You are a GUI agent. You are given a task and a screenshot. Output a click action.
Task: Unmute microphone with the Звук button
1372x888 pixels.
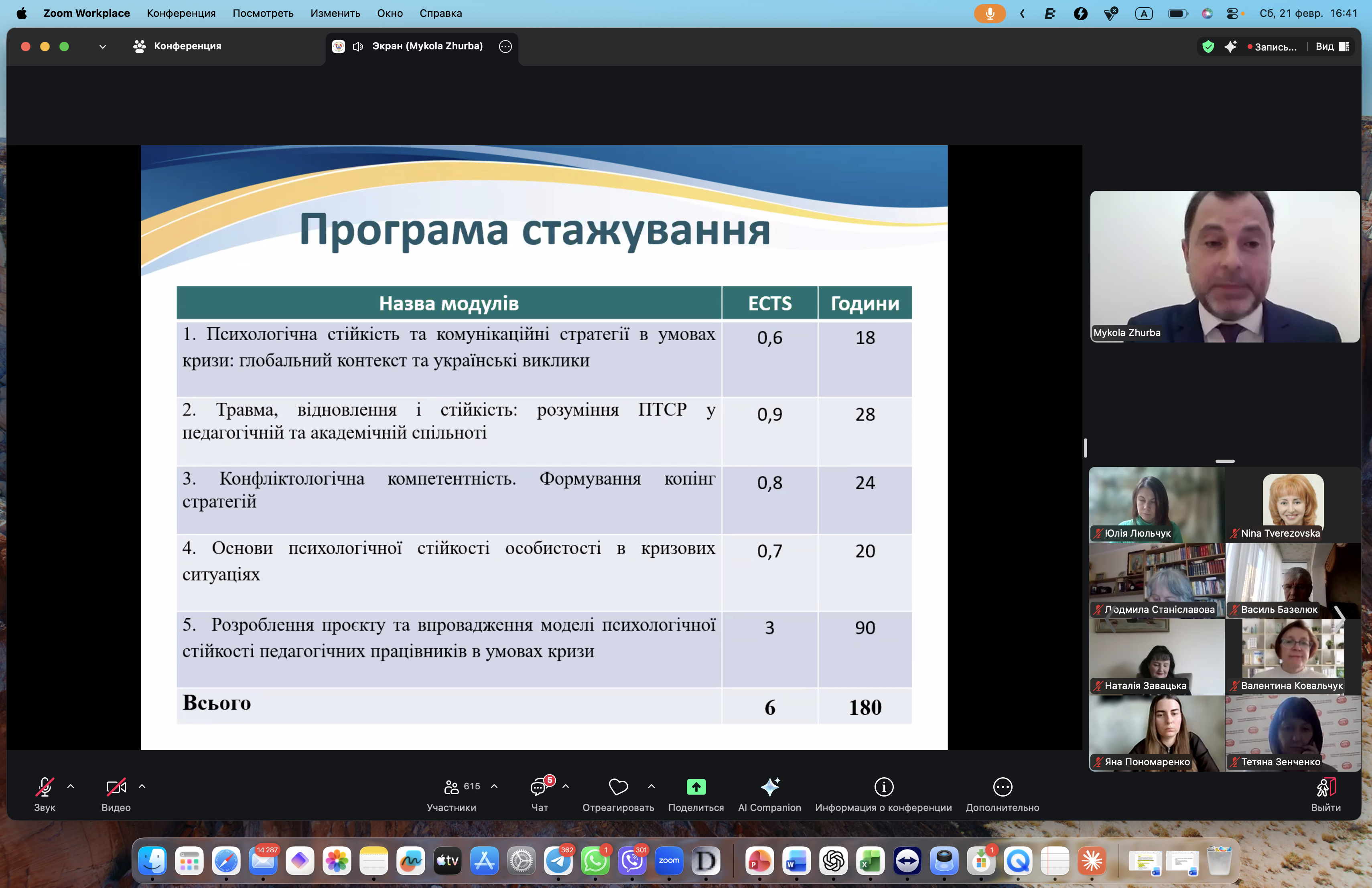[x=45, y=787]
